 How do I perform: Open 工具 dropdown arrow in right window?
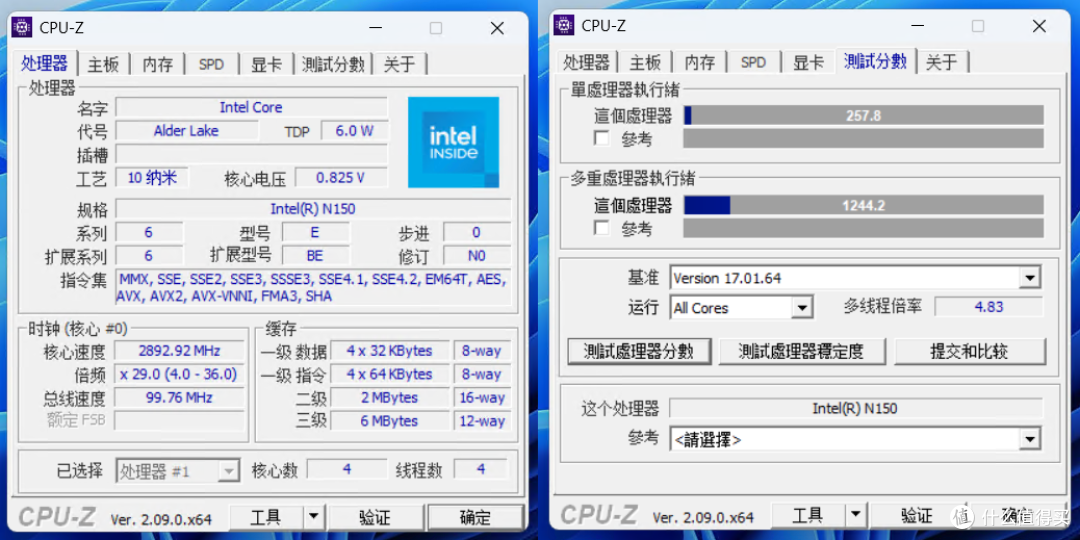point(855,515)
